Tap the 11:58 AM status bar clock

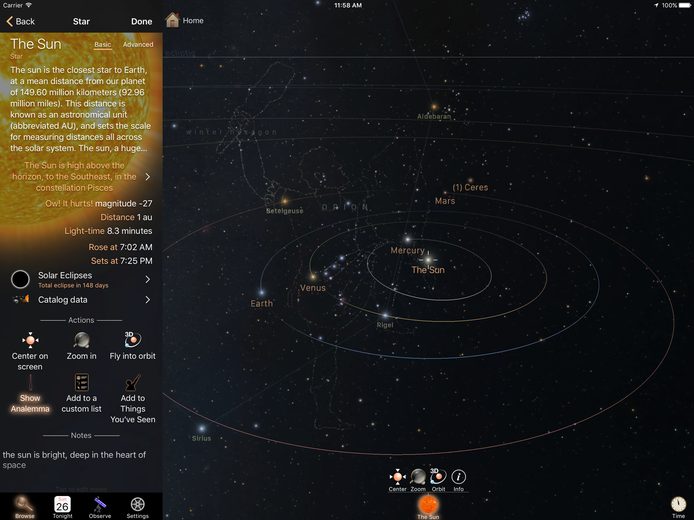click(348, 5)
